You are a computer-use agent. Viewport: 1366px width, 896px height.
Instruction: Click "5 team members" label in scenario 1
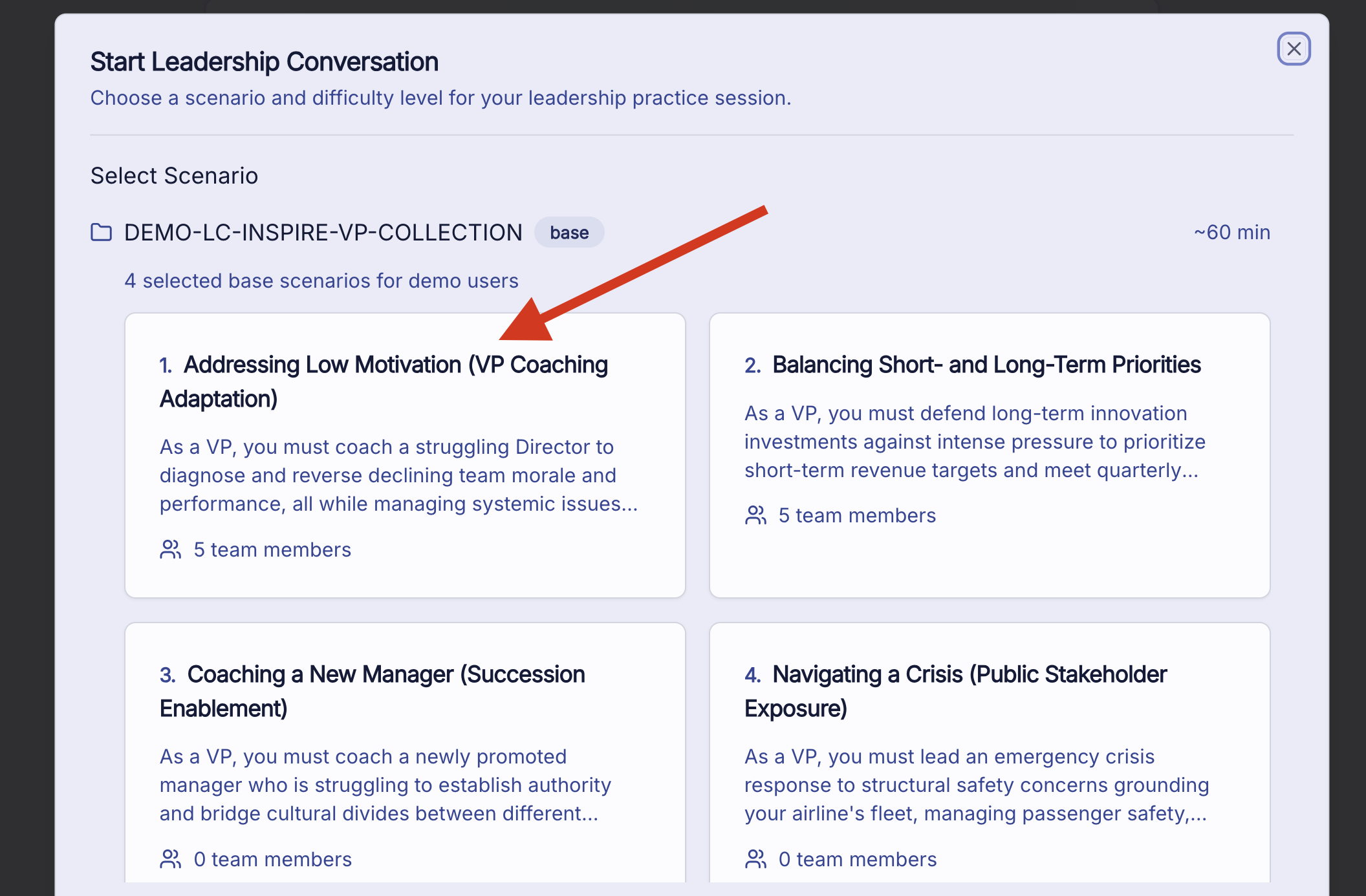pyautogui.click(x=272, y=549)
